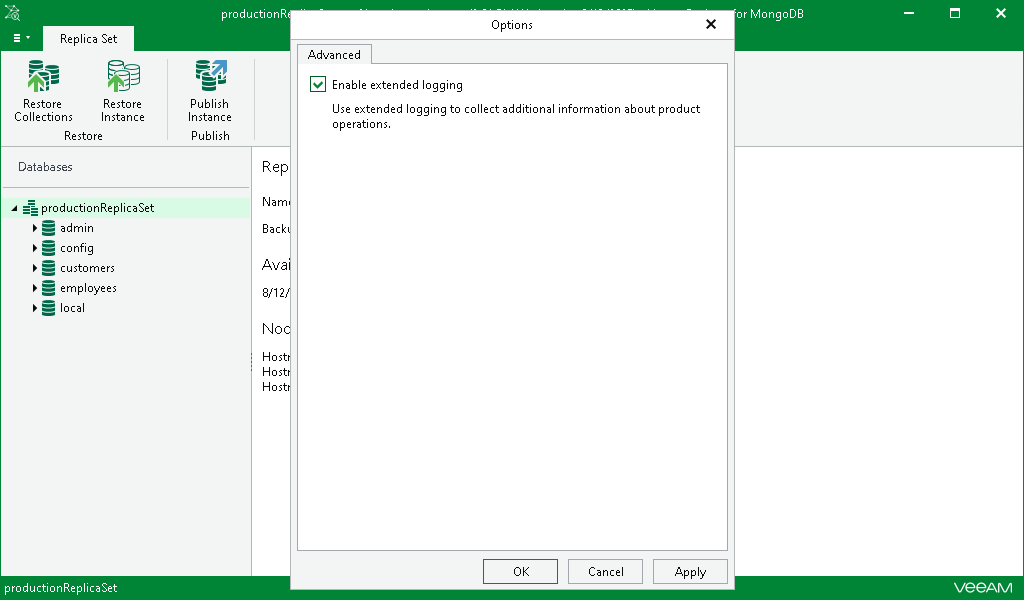
Task: Click the Publish Instance icon
Action: [x=210, y=76]
